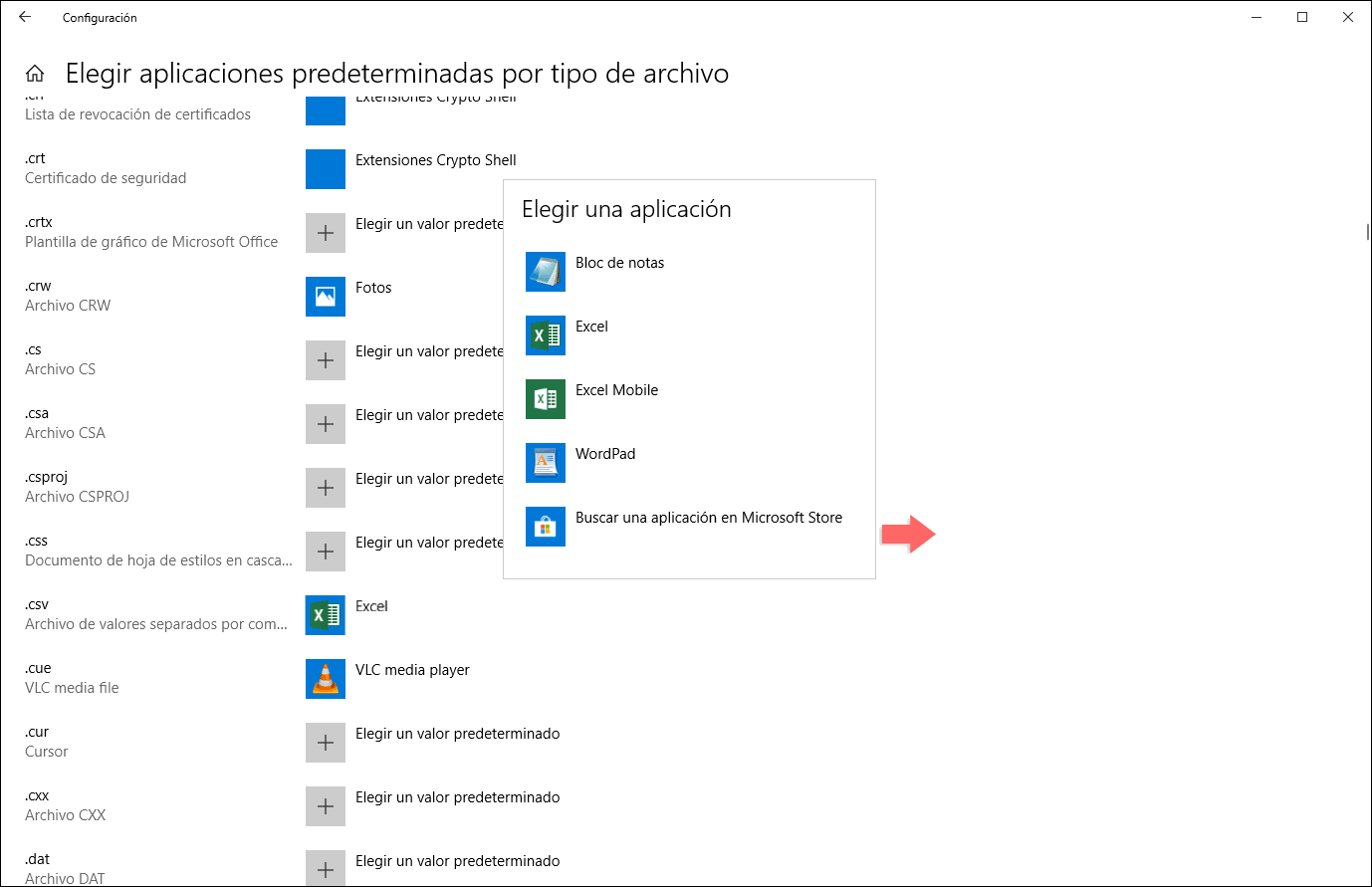Image resolution: width=1372 pixels, height=887 pixels.
Task: Click the plus icon for .csproj
Action: click(326, 488)
